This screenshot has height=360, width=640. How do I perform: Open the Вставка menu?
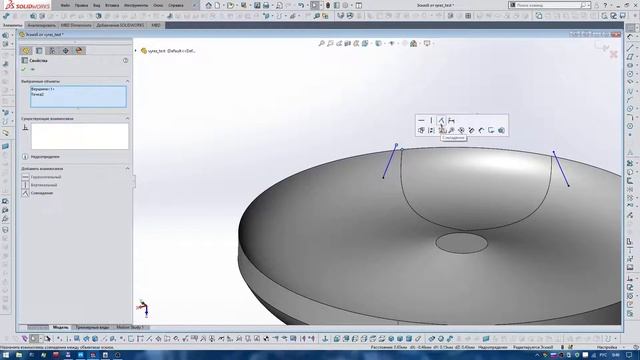coord(112,5)
